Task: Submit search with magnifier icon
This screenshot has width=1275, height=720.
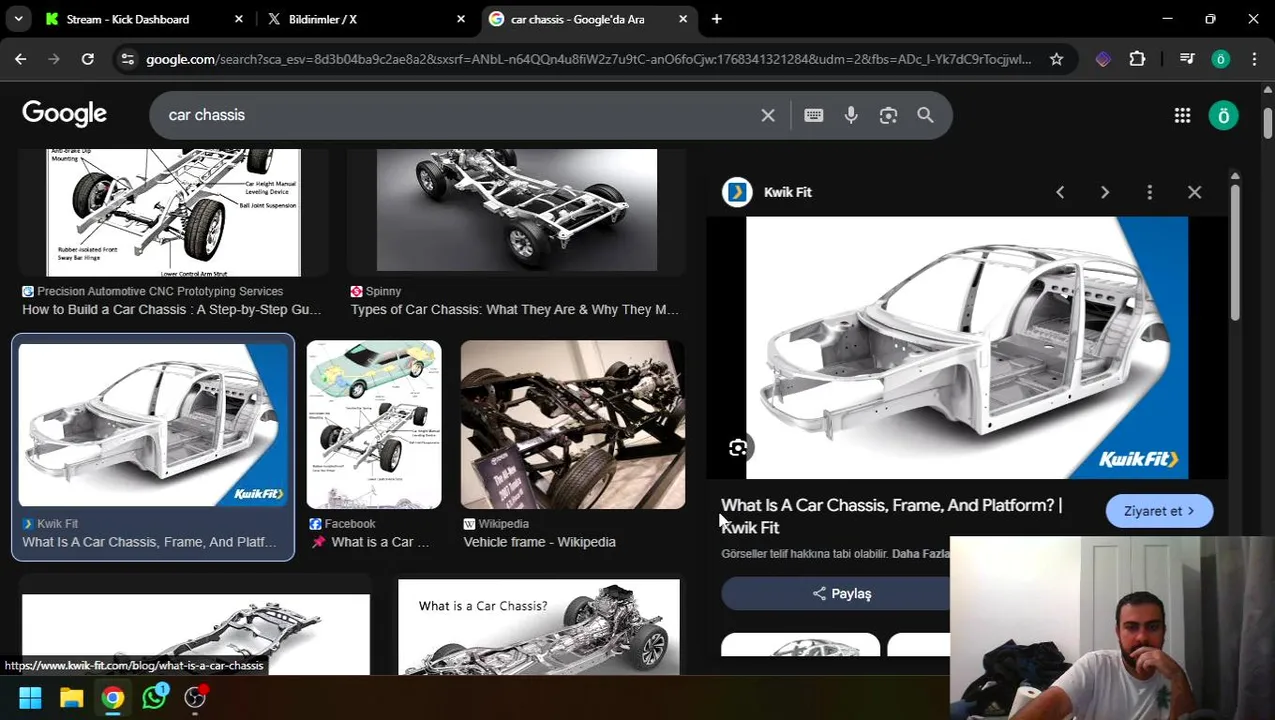Action: [x=925, y=115]
